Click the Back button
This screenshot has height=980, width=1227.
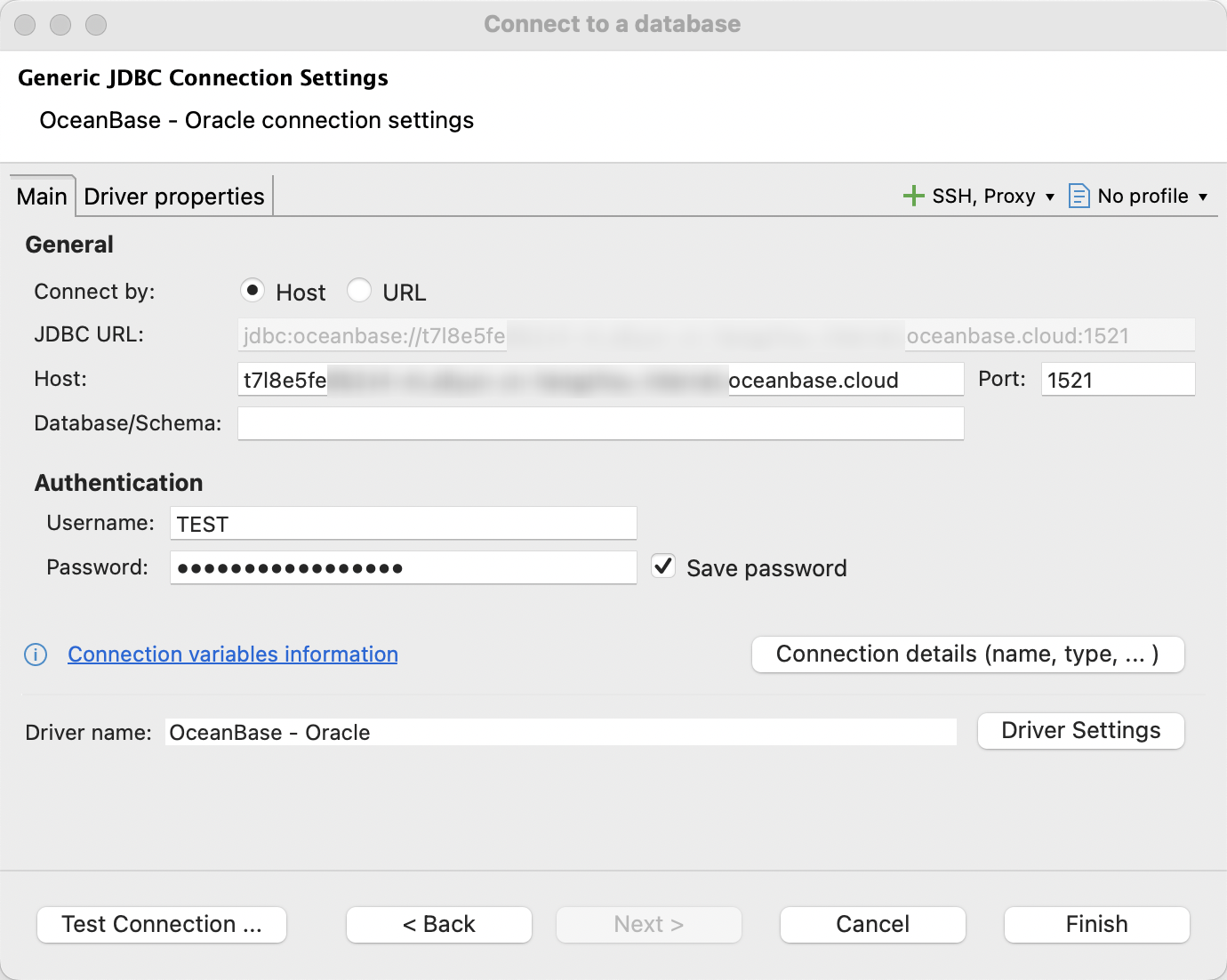pos(438,924)
